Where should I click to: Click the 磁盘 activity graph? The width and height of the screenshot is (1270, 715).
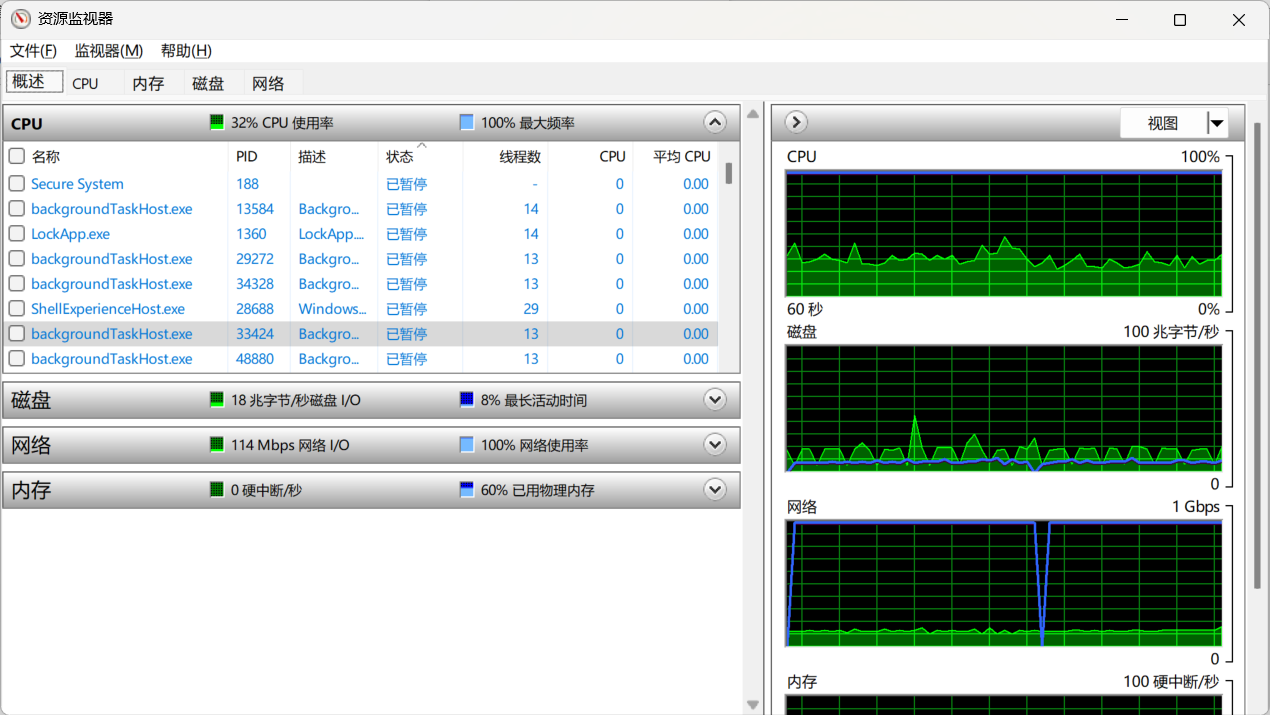[x=1004, y=408]
